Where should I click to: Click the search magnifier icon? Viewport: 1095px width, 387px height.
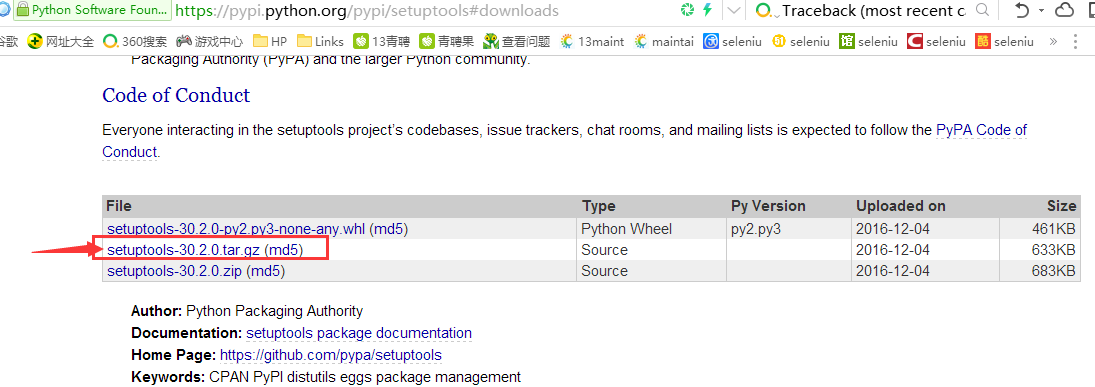(x=982, y=10)
